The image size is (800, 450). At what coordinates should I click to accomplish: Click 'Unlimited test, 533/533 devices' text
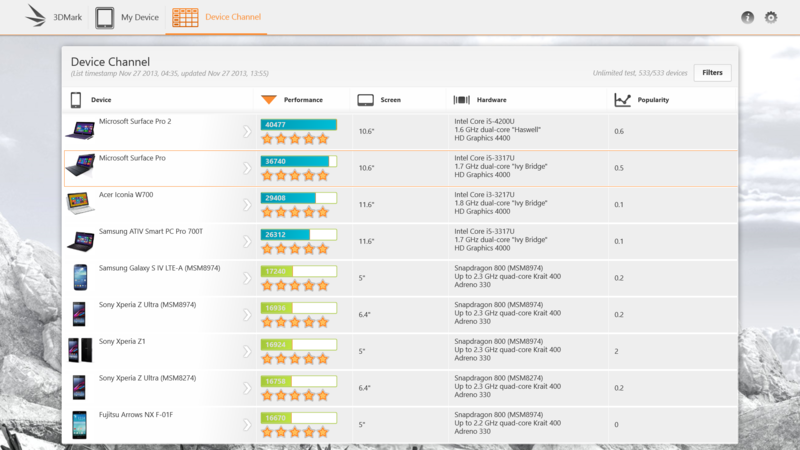pos(640,73)
